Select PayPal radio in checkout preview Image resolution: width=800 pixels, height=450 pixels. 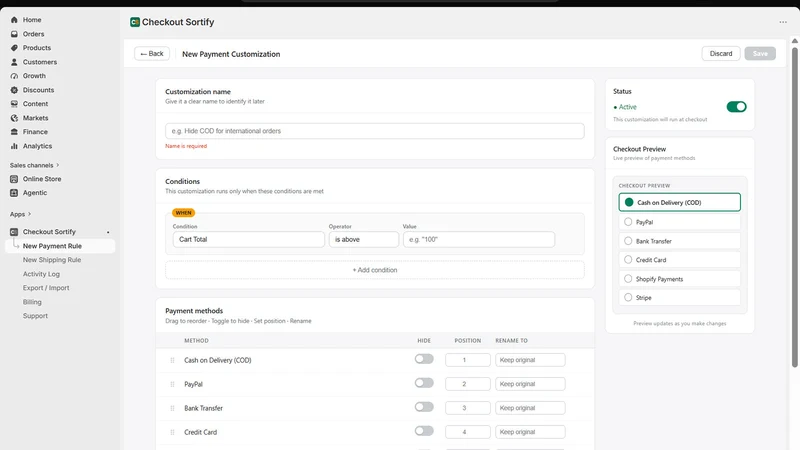[628, 222]
